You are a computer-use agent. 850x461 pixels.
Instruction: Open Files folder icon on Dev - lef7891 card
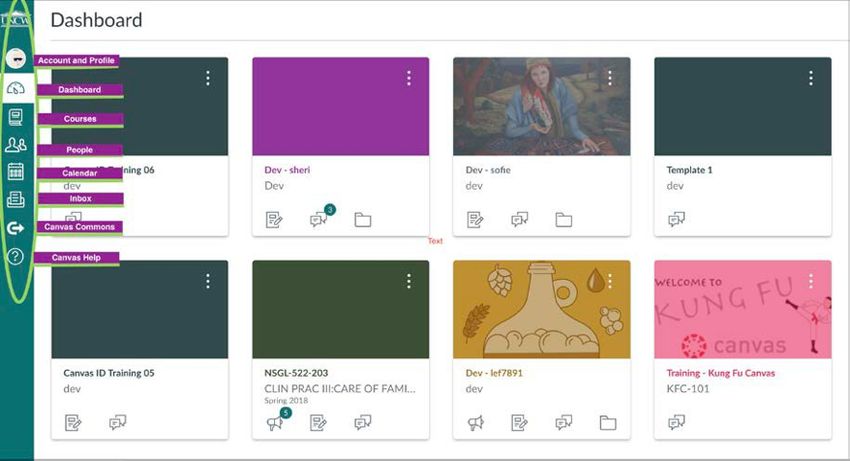click(608, 422)
